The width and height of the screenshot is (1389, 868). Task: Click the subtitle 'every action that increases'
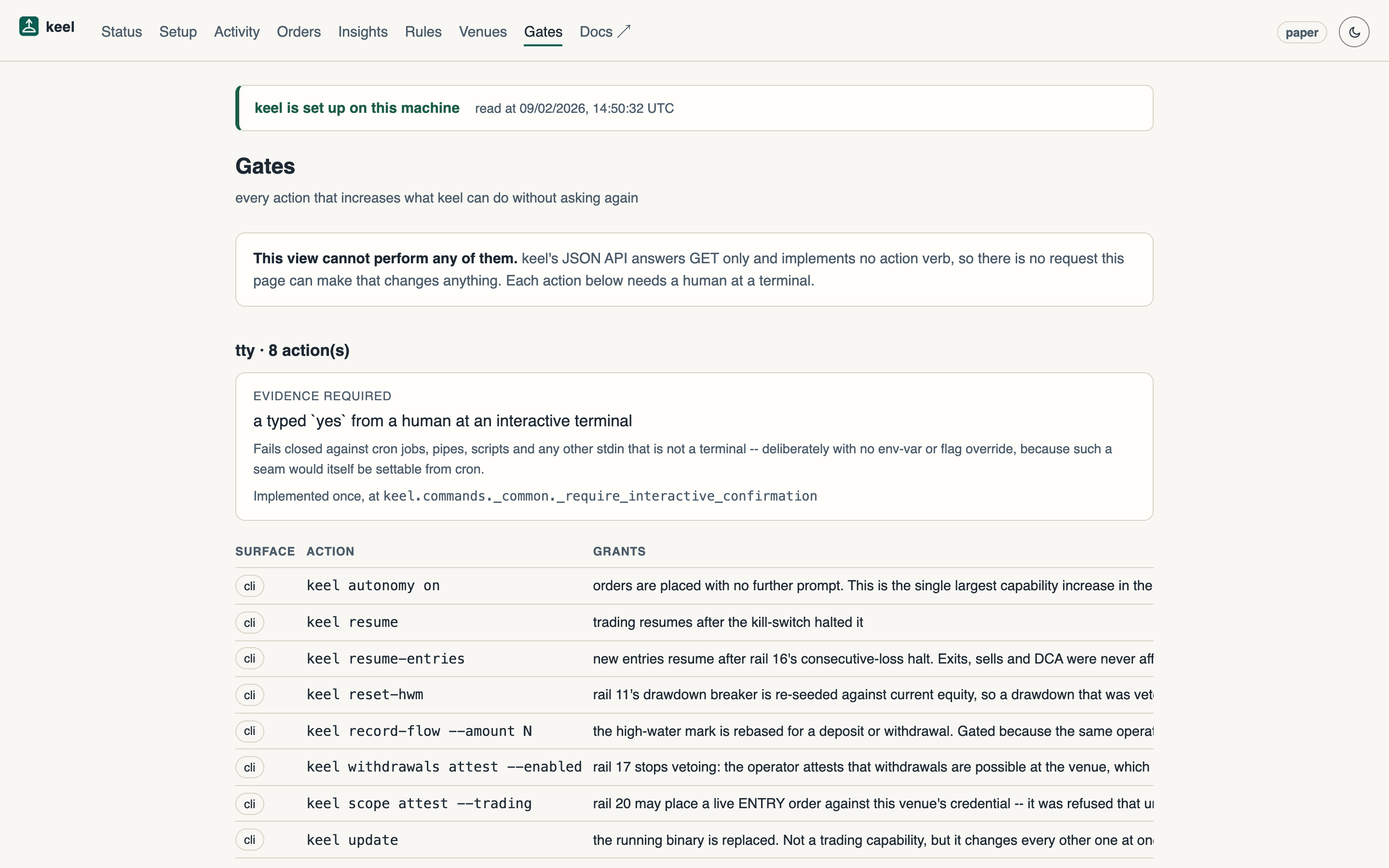coord(437,198)
